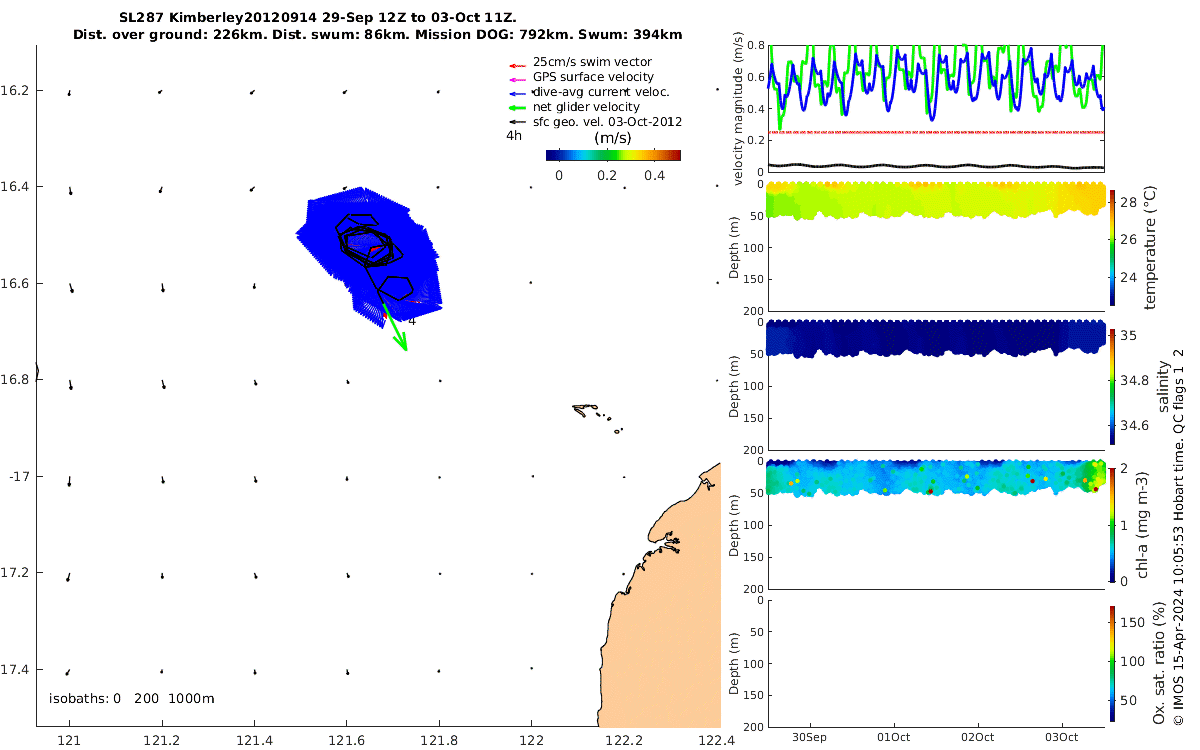
Task: Click the Ox. sat. ratio colorbar
Action: [x=1112, y=662]
